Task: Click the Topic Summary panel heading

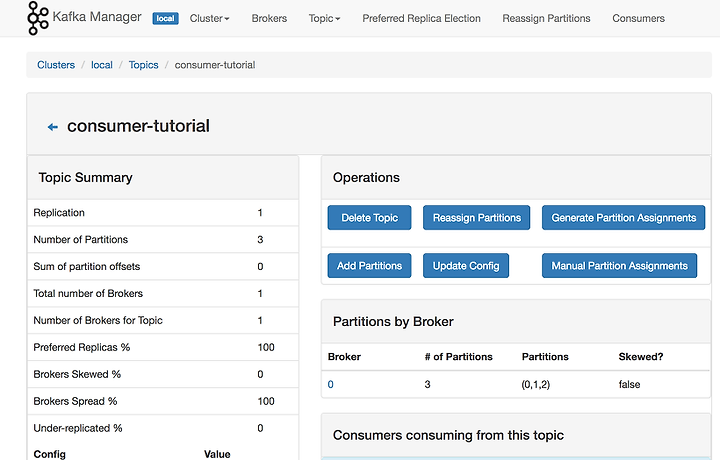Action: tap(85, 178)
